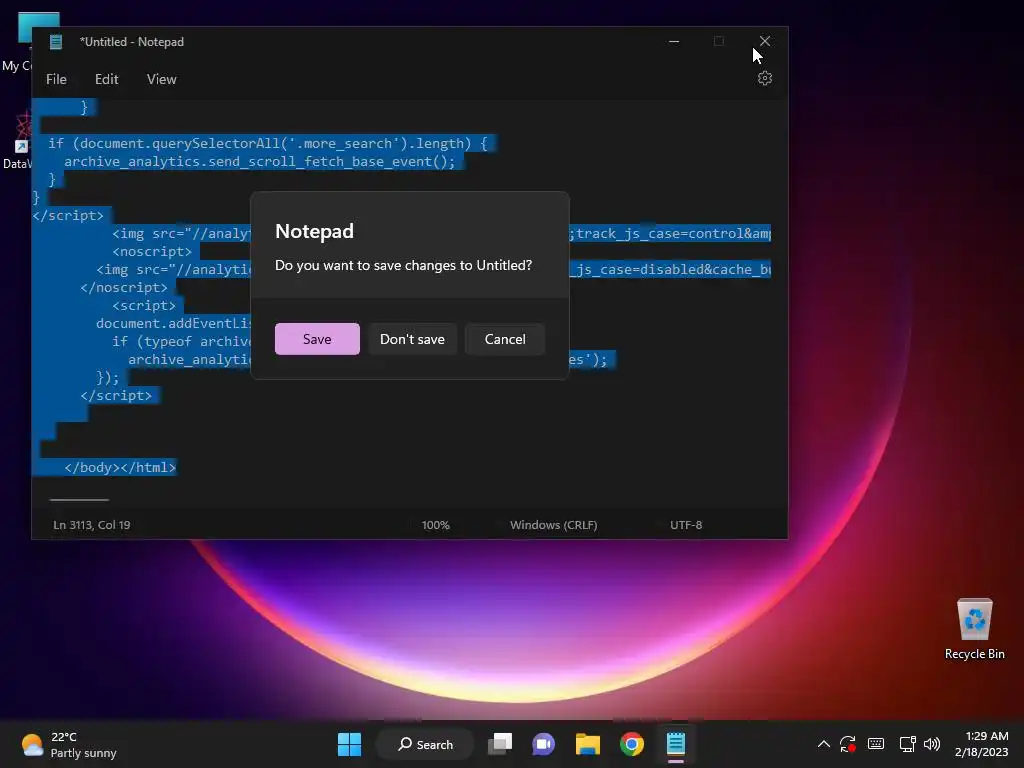This screenshot has width=1024, height=768.
Task: Click the taskbar Search box
Action: click(425, 744)
